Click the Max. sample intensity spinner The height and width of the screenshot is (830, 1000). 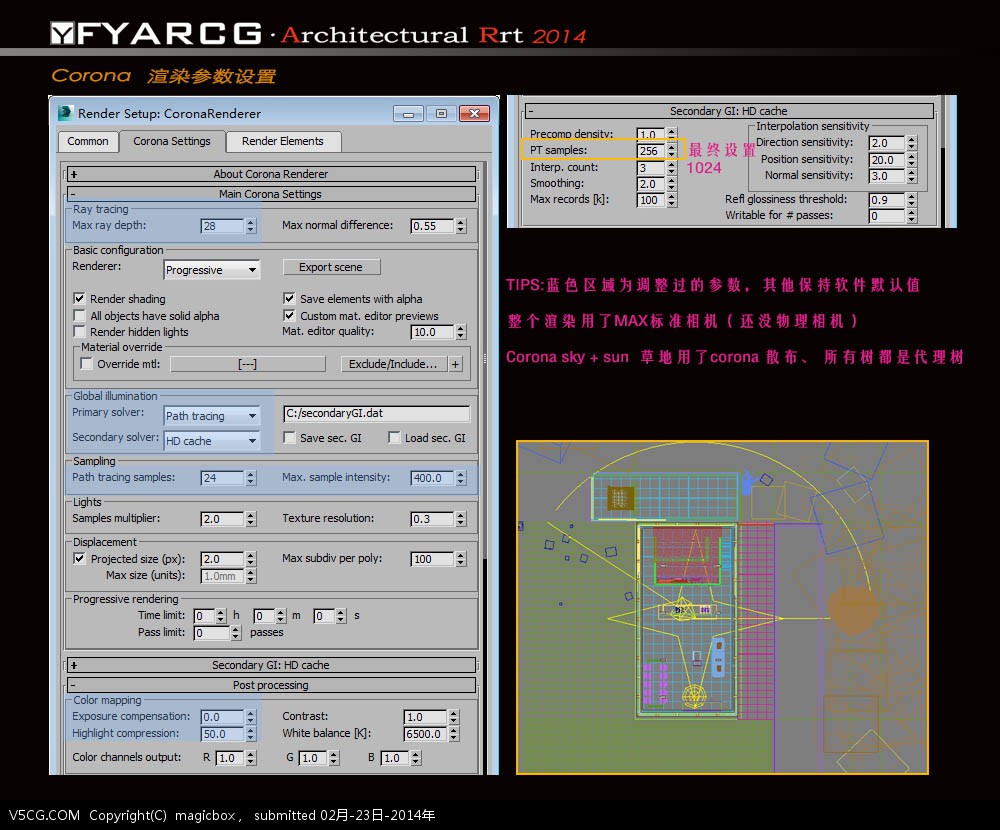(460, 478)
